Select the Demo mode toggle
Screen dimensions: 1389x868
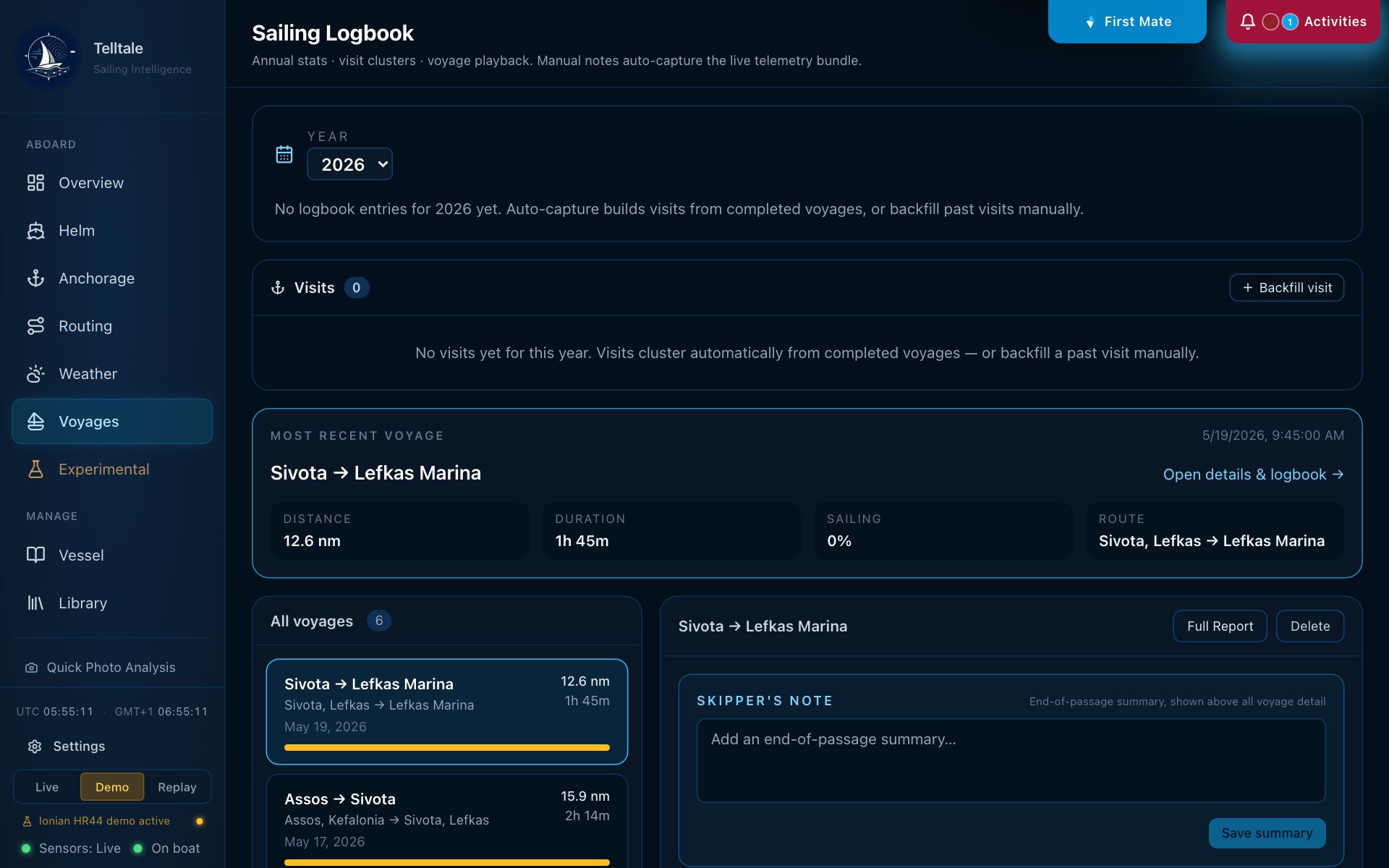coord(112,787)
